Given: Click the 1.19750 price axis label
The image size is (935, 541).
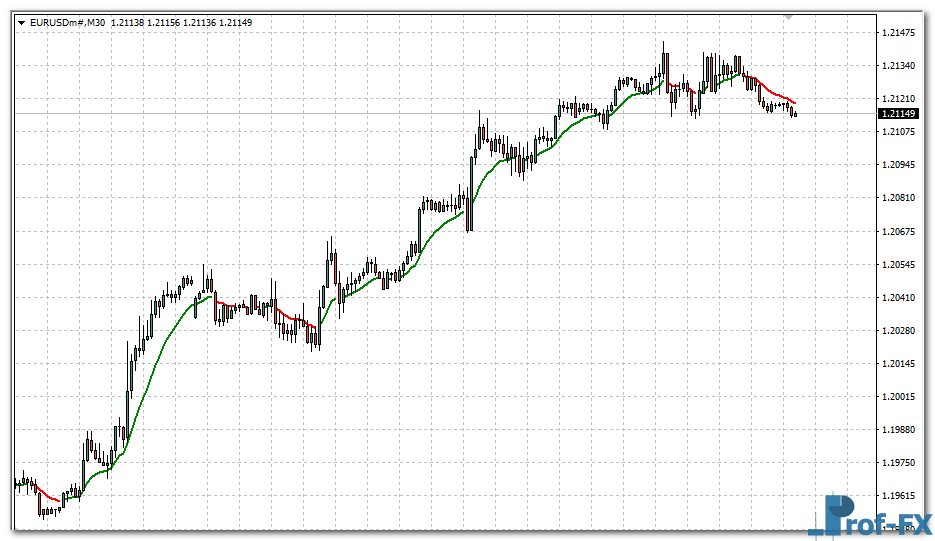Looking at the screenshot, I should pos(899,463).
